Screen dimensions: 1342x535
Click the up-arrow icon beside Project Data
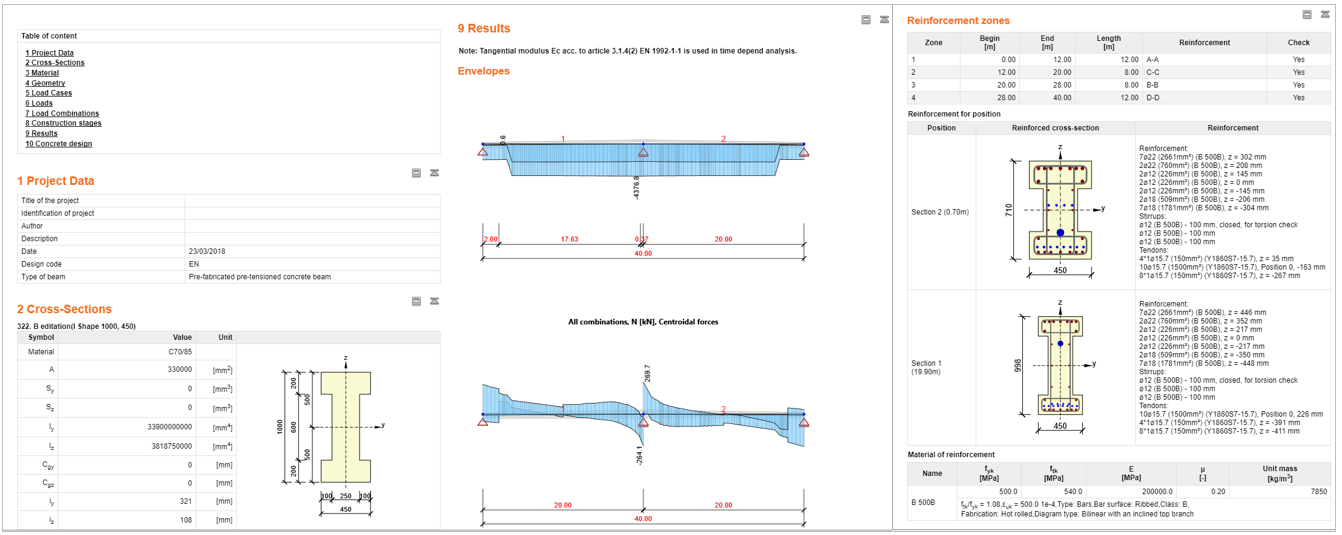point(434,173)
